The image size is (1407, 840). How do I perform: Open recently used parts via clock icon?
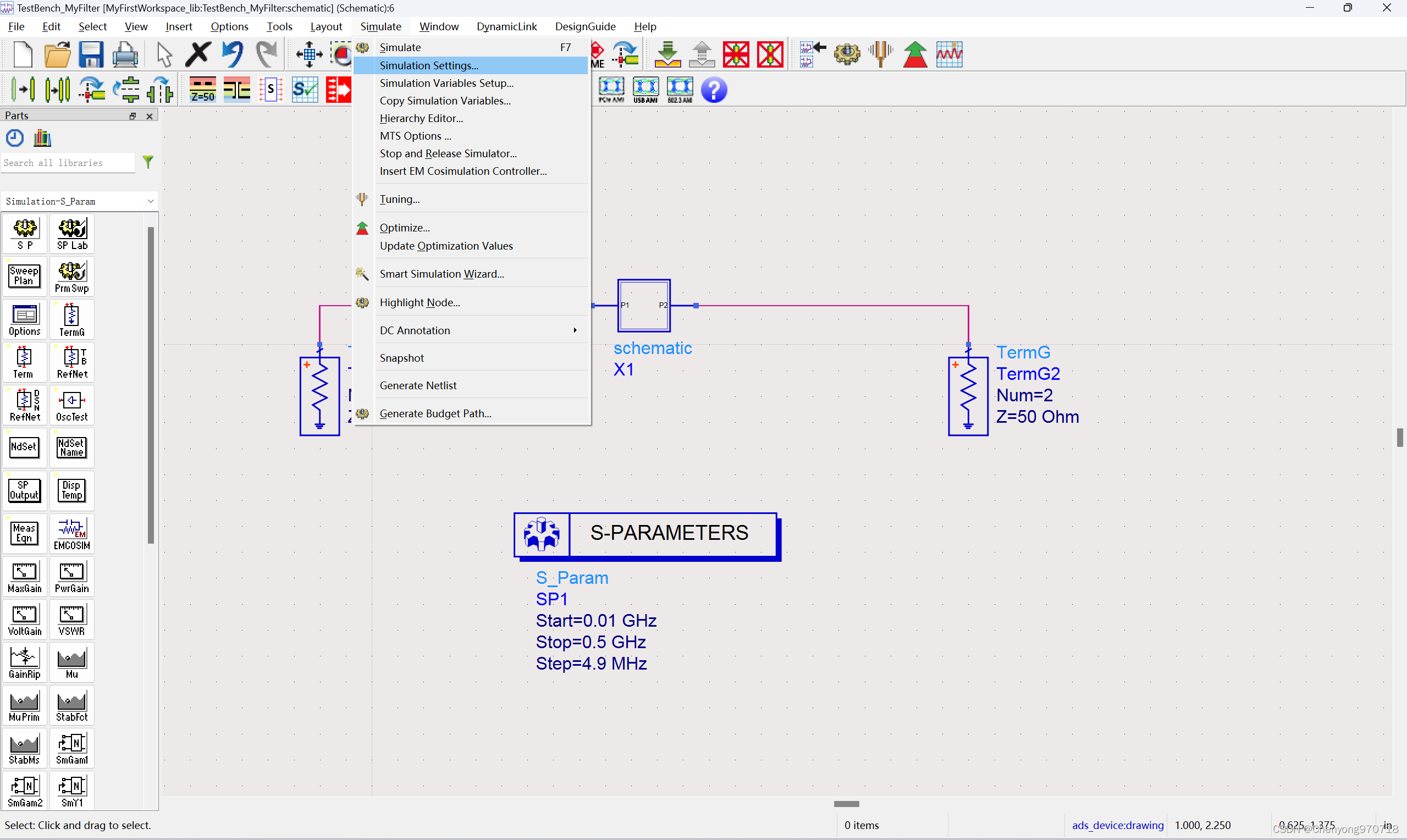(14, 137)
